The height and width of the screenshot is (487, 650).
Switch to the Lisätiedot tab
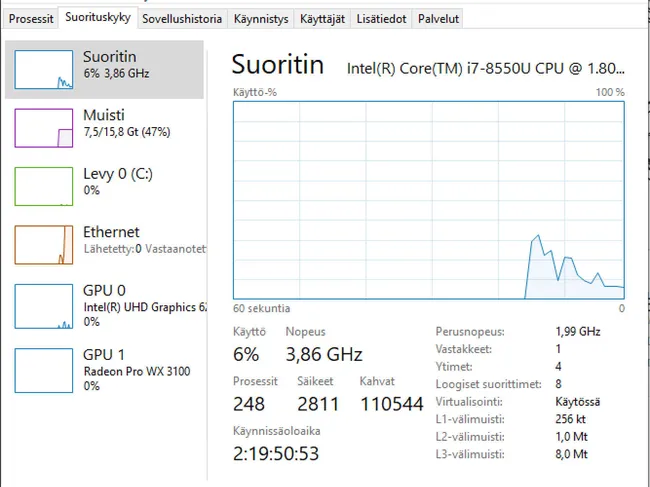tap(382, 19)
